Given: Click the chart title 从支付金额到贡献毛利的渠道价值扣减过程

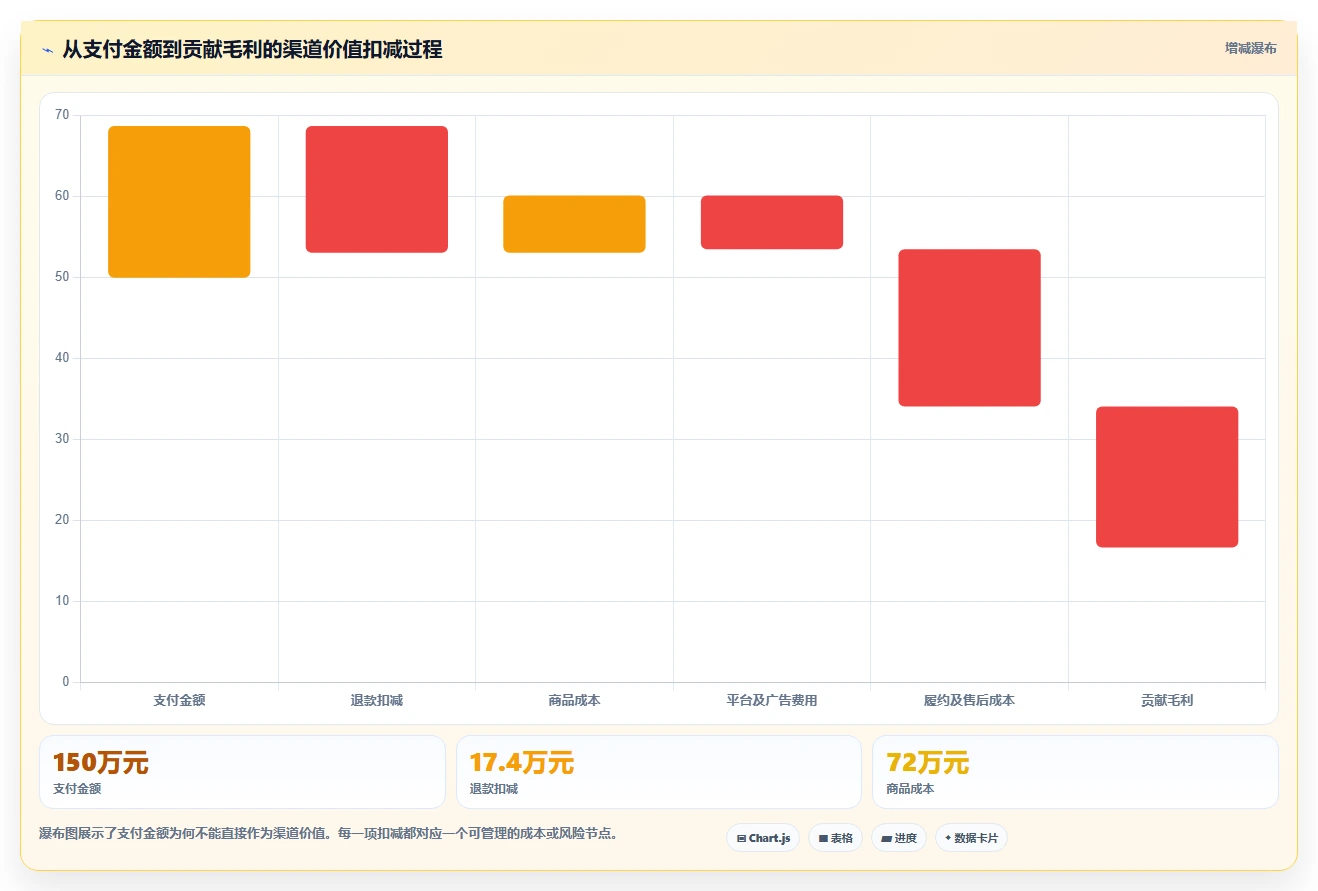Looking at the screenshot, I should [x=252, y=49].
